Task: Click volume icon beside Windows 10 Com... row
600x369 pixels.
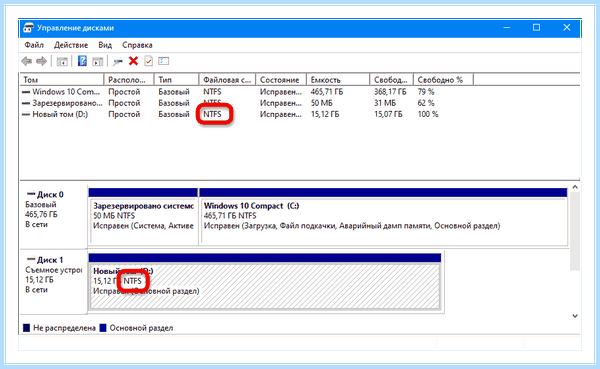Action: click(26, 92)
